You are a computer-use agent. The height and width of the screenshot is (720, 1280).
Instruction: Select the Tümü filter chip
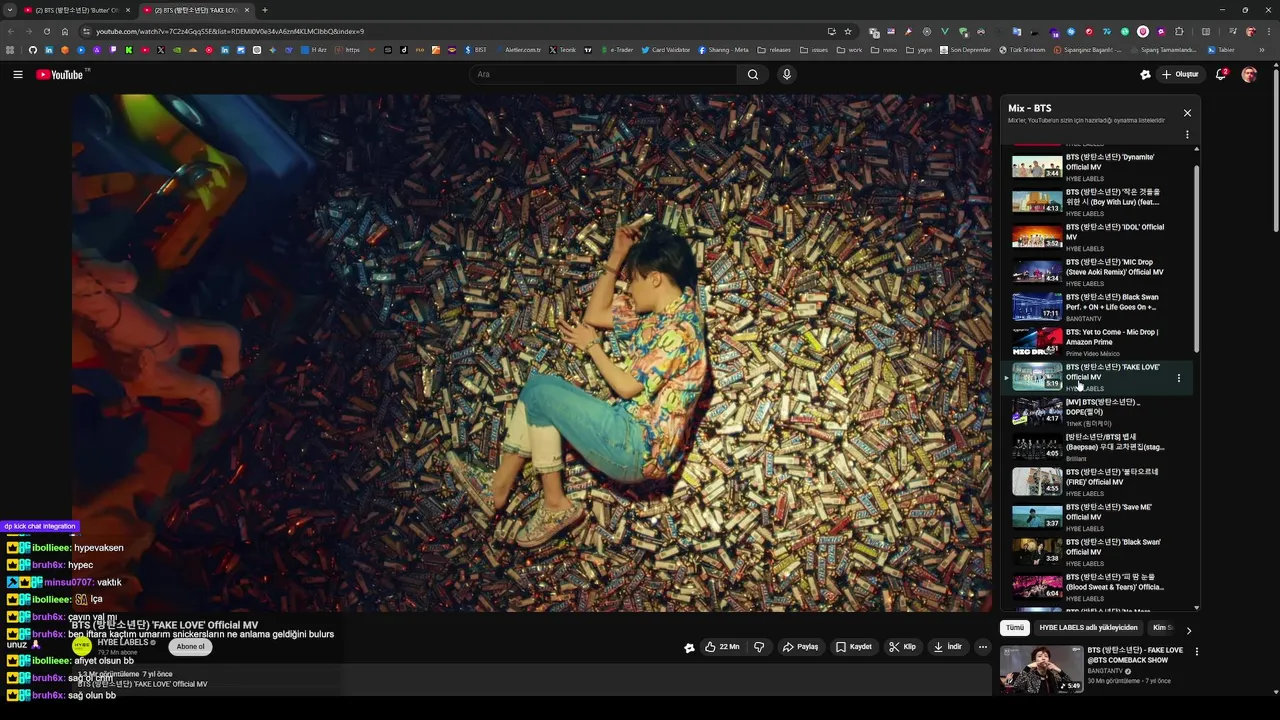(x=1015, y=628)
